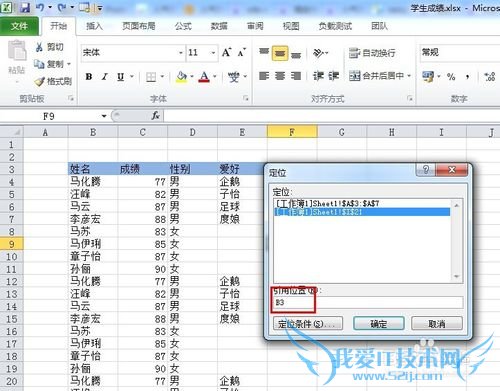
Task: Apply percent style
Action: [x=451, y=77]
